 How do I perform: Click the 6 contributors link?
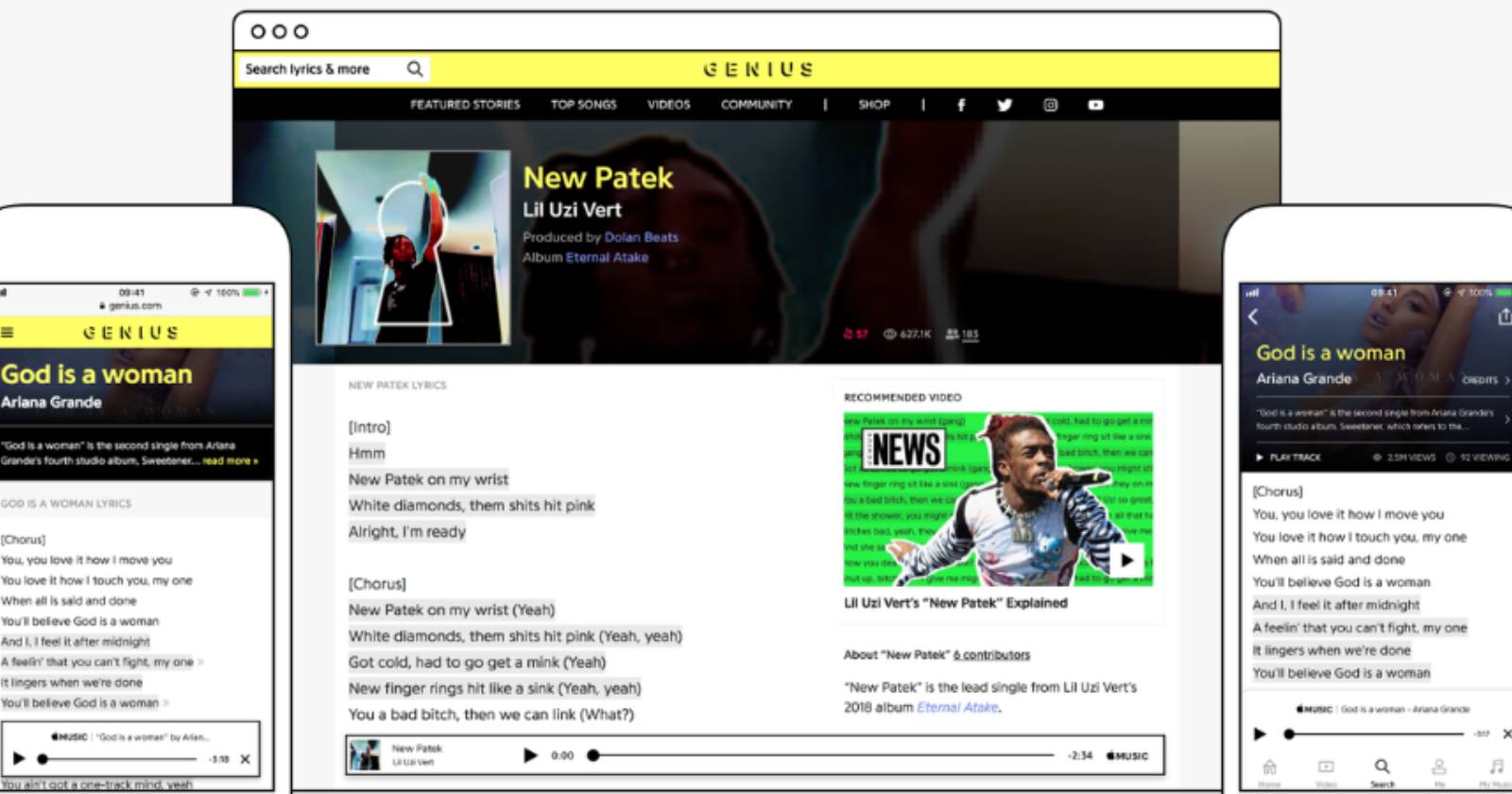click(992, 654)
